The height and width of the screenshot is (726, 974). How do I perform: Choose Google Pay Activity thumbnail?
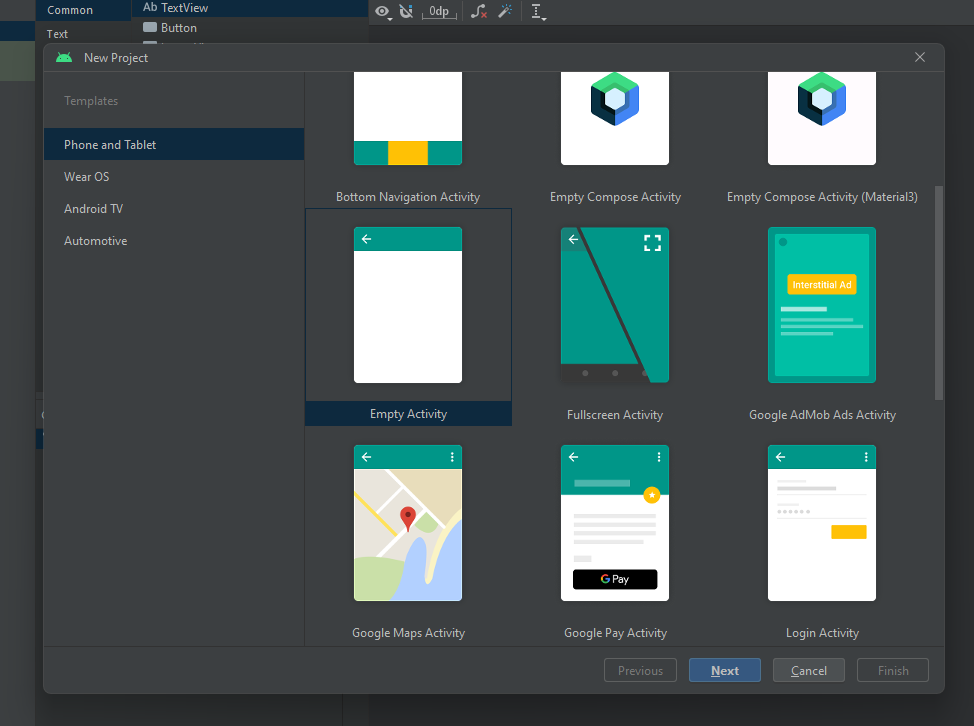[615, 523]
